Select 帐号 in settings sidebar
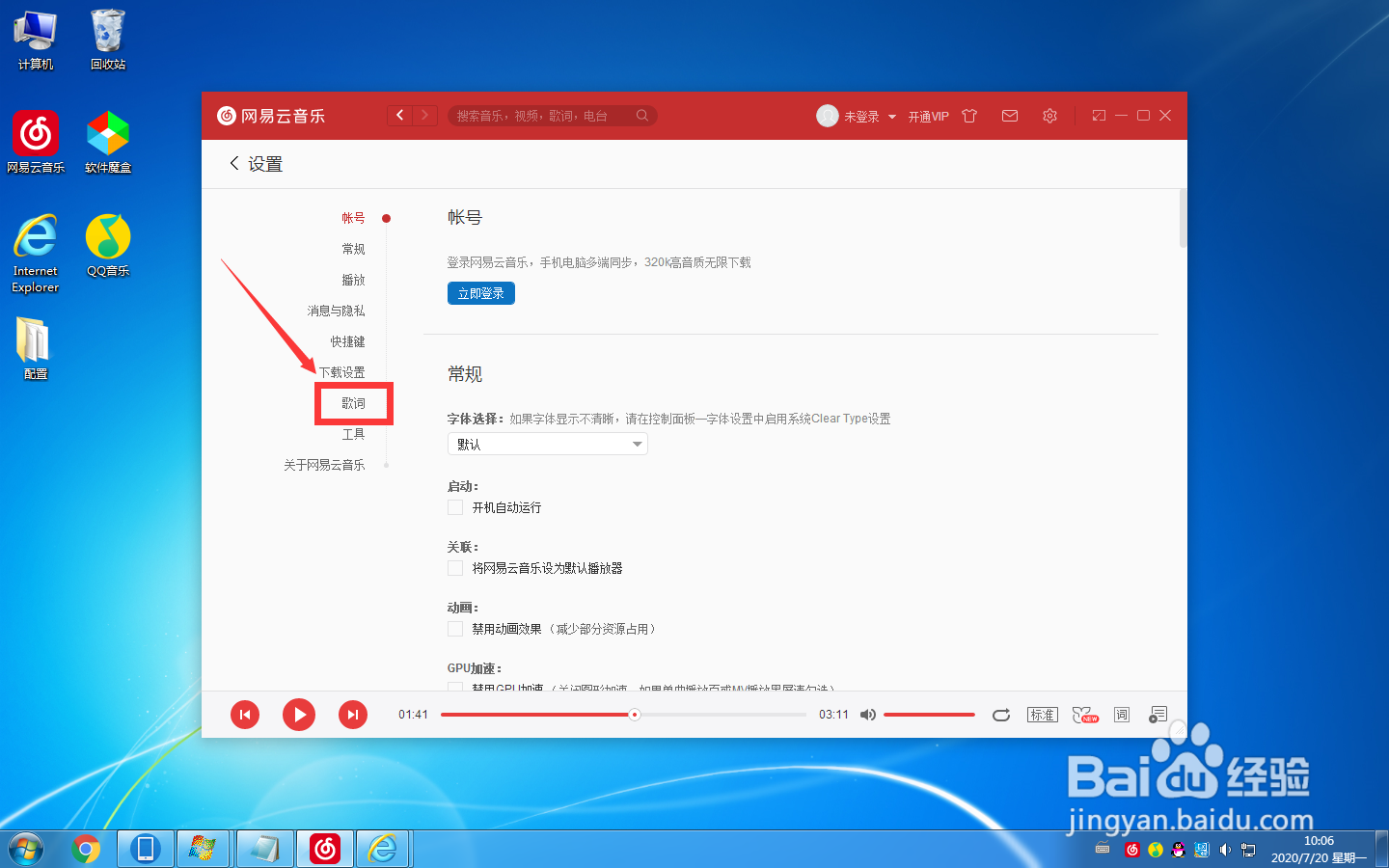1389x868 pixels. tap(353, 218)
